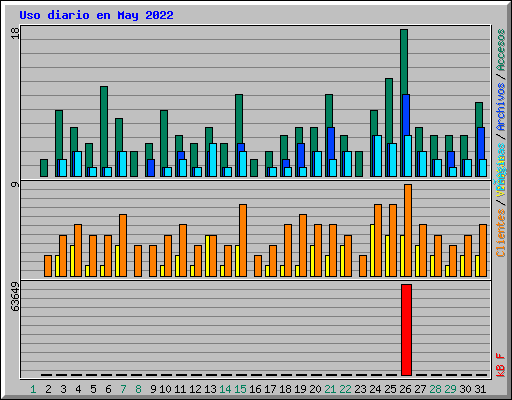Screen dimensions: 512x400
Task: Click the Accesos legend label
Action: point(501,50)
